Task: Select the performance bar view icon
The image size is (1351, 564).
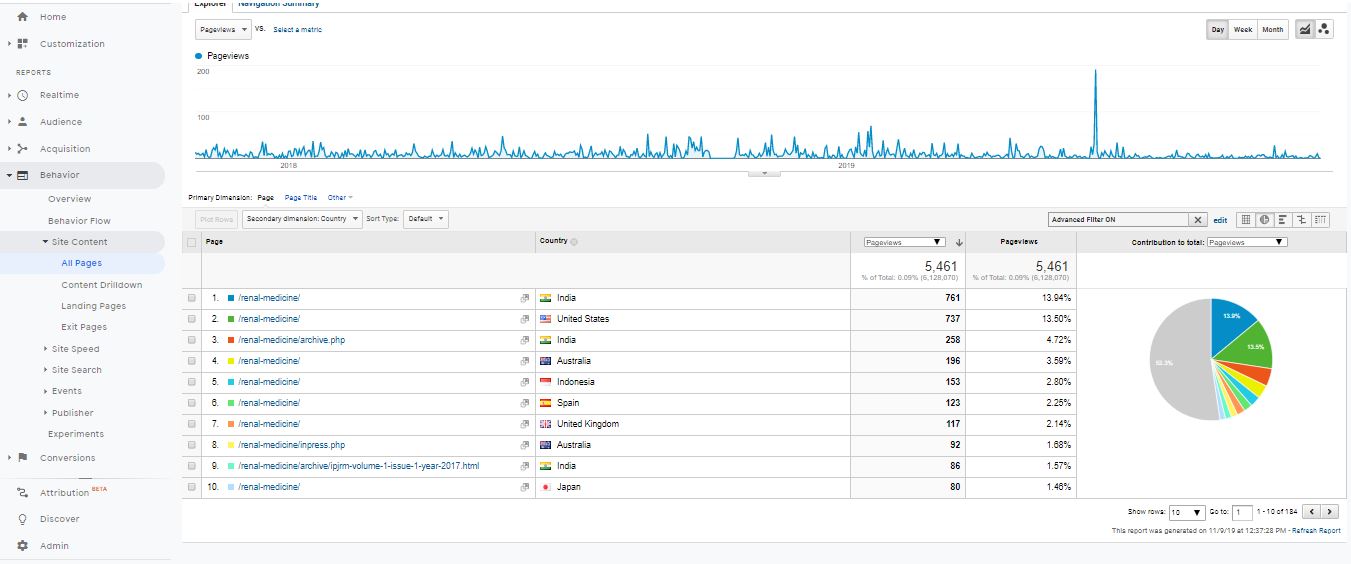Action: tap(1283, 220)
